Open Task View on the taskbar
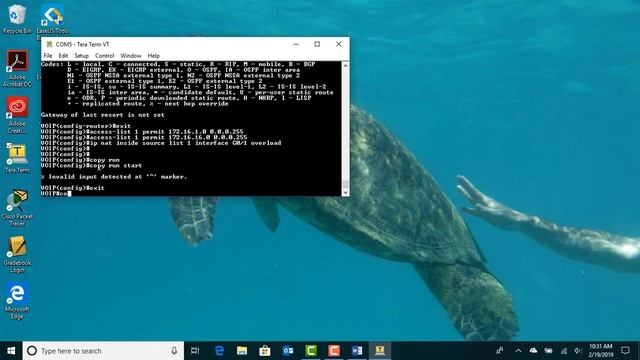Image resolution: width=640 pixels, height=360 pixels. 195,351
